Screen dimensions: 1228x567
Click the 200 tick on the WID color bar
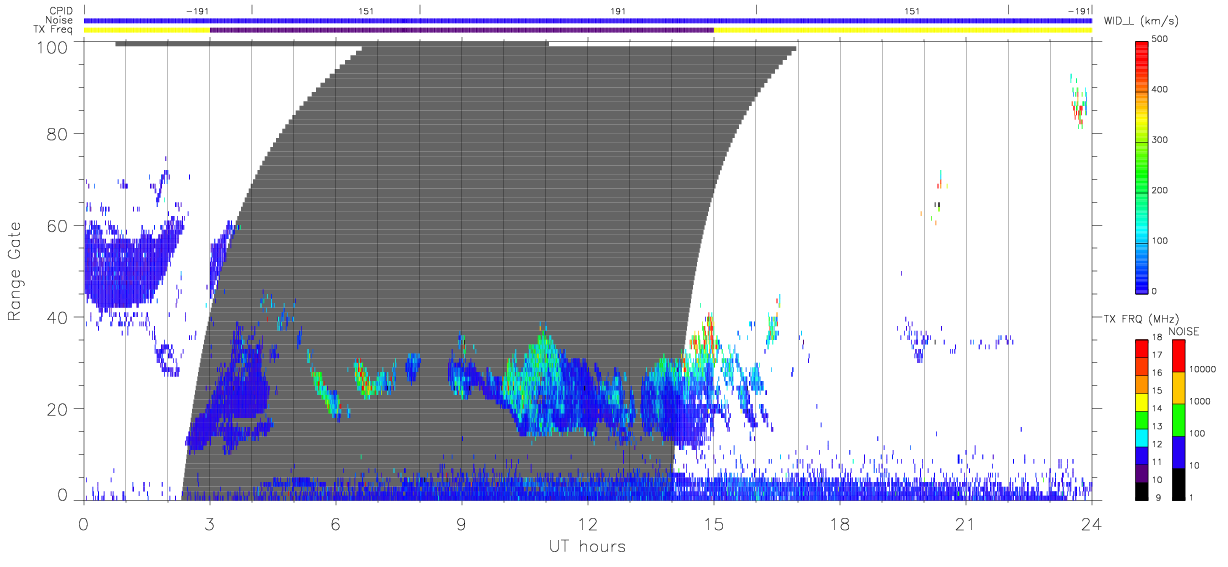[x=1160, y=190]
